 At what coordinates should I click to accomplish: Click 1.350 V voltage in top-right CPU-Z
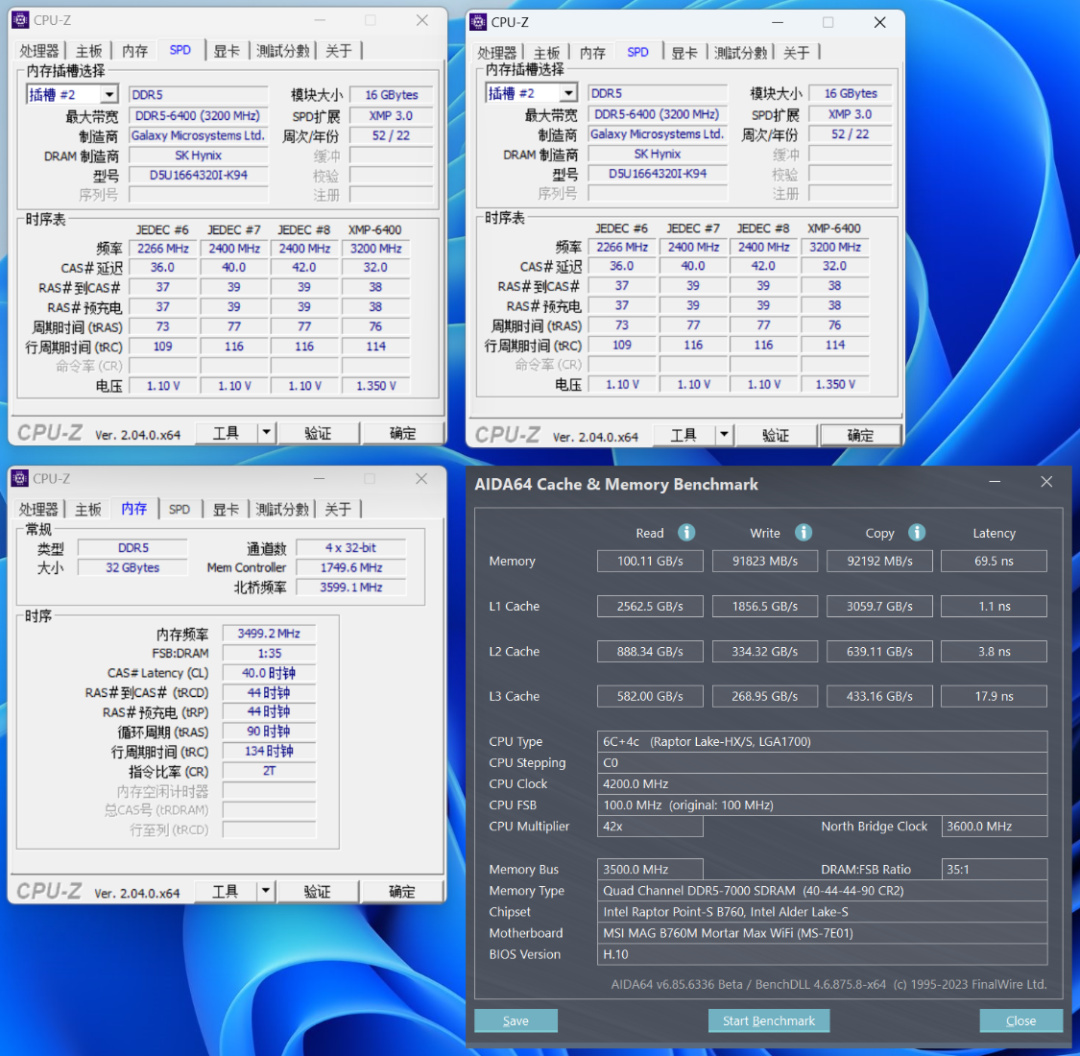(x=835, y=384)
